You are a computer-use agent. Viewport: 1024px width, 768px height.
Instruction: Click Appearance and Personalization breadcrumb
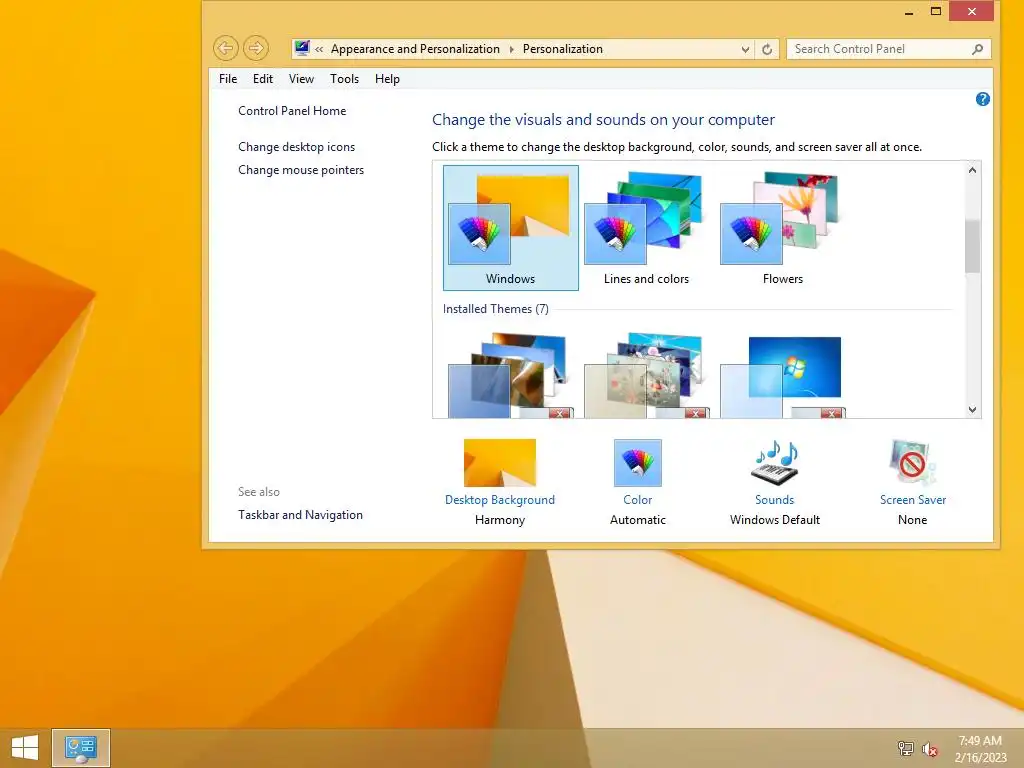415,49
